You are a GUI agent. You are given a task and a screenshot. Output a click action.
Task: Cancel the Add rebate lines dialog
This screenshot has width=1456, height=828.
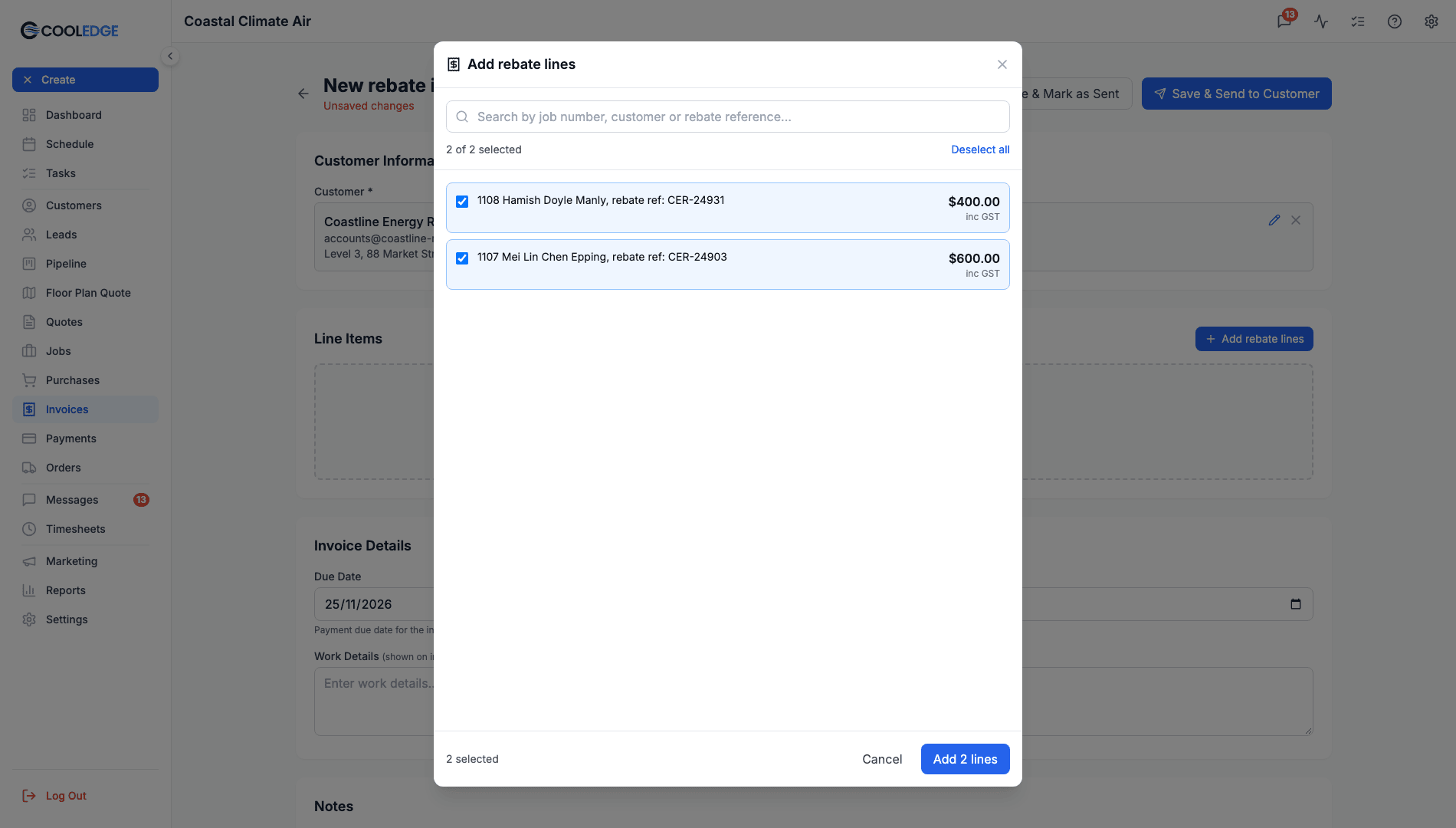[882, 759]
